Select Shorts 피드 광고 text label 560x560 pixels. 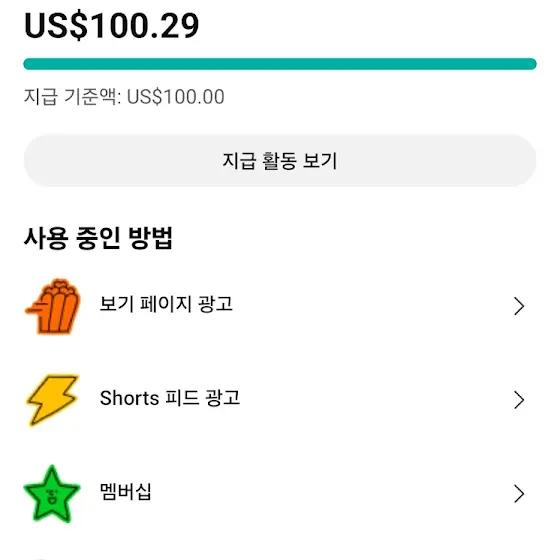pos(170,398)
